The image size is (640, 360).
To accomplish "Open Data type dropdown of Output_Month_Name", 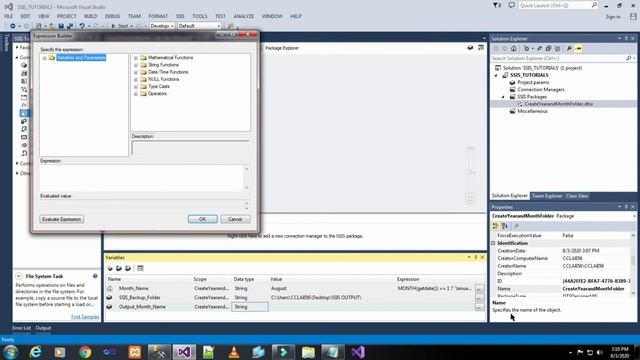I will coord(250,307).
